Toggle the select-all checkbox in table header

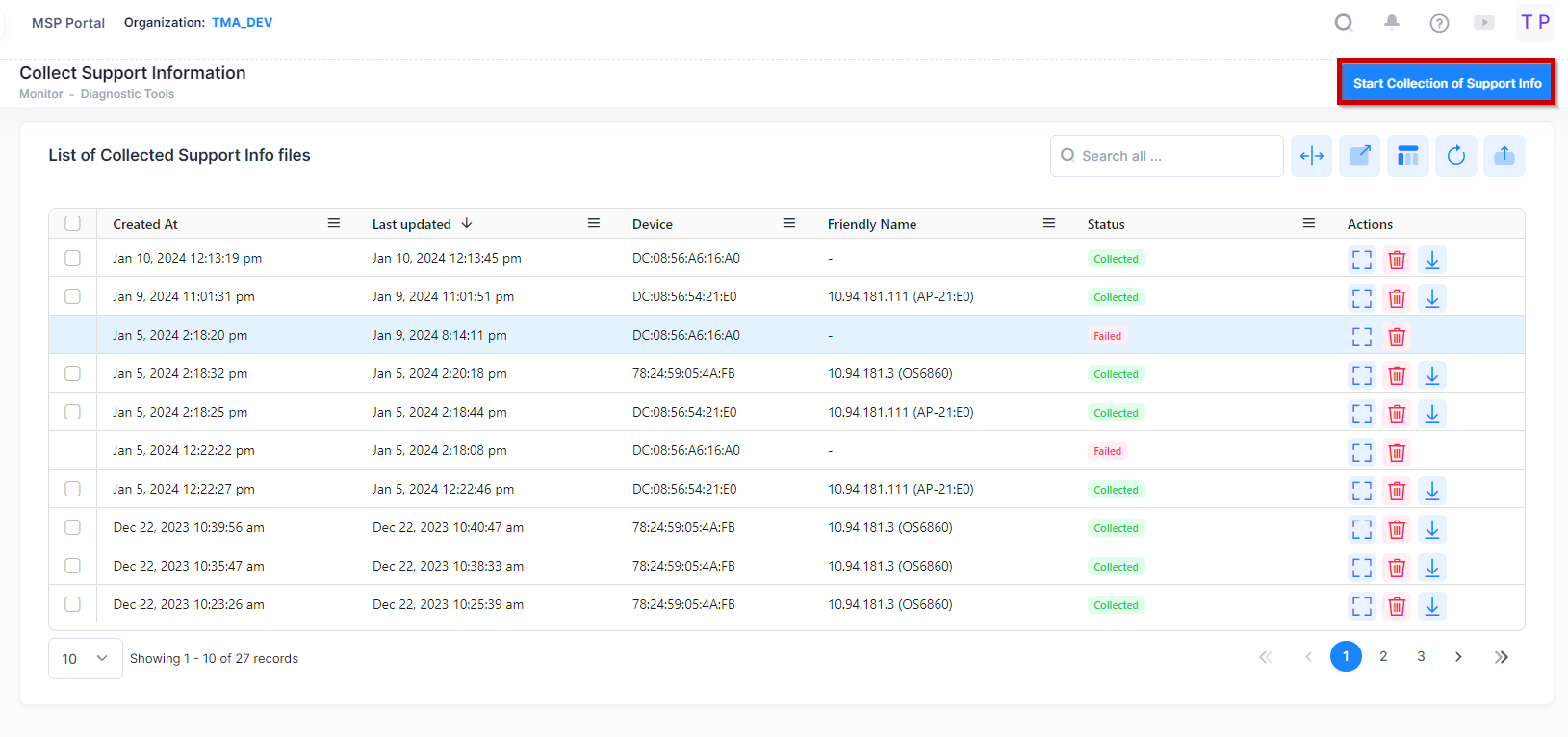(73, 223)
